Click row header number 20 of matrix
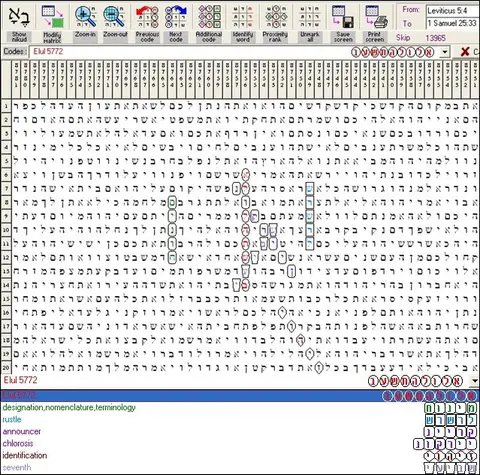Viewport: 480px width, 475px height. (6, 368)
